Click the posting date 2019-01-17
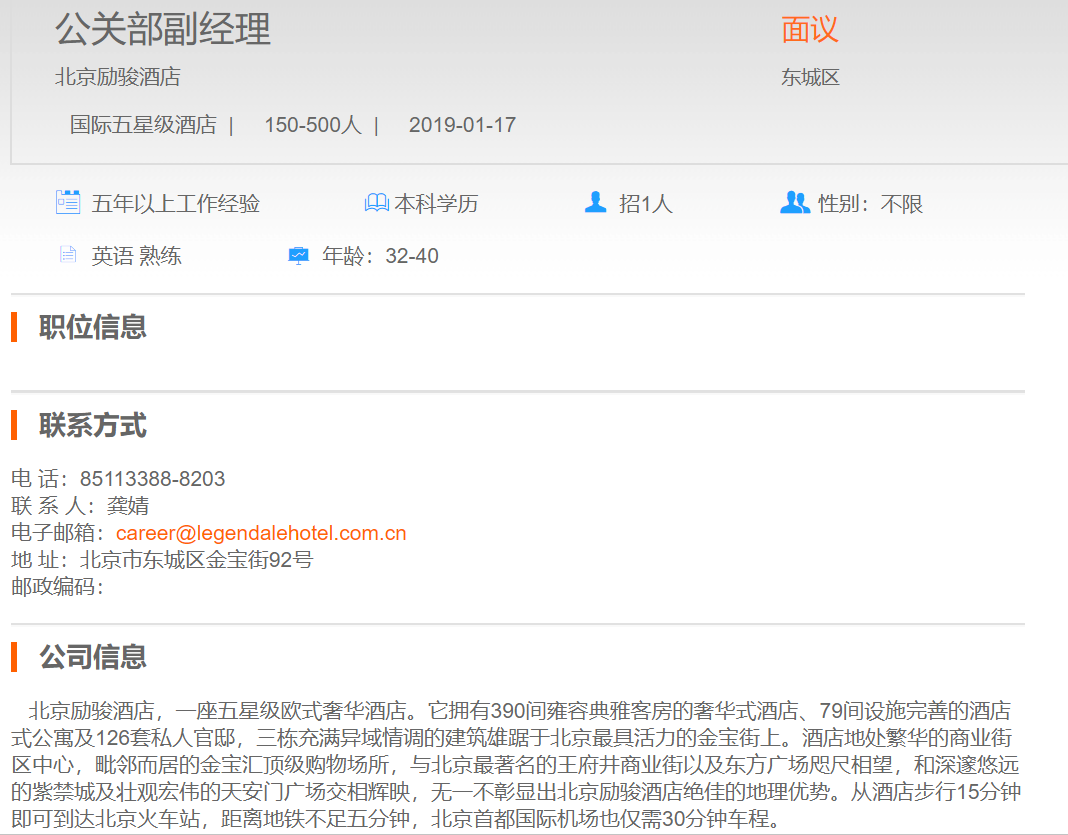 tap(462, 125)
